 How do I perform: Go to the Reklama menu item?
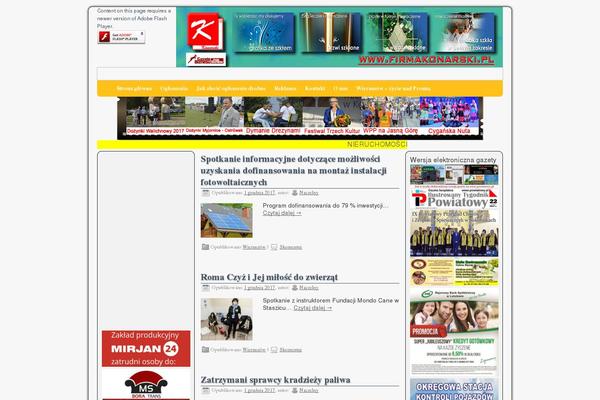coord(285,88)
